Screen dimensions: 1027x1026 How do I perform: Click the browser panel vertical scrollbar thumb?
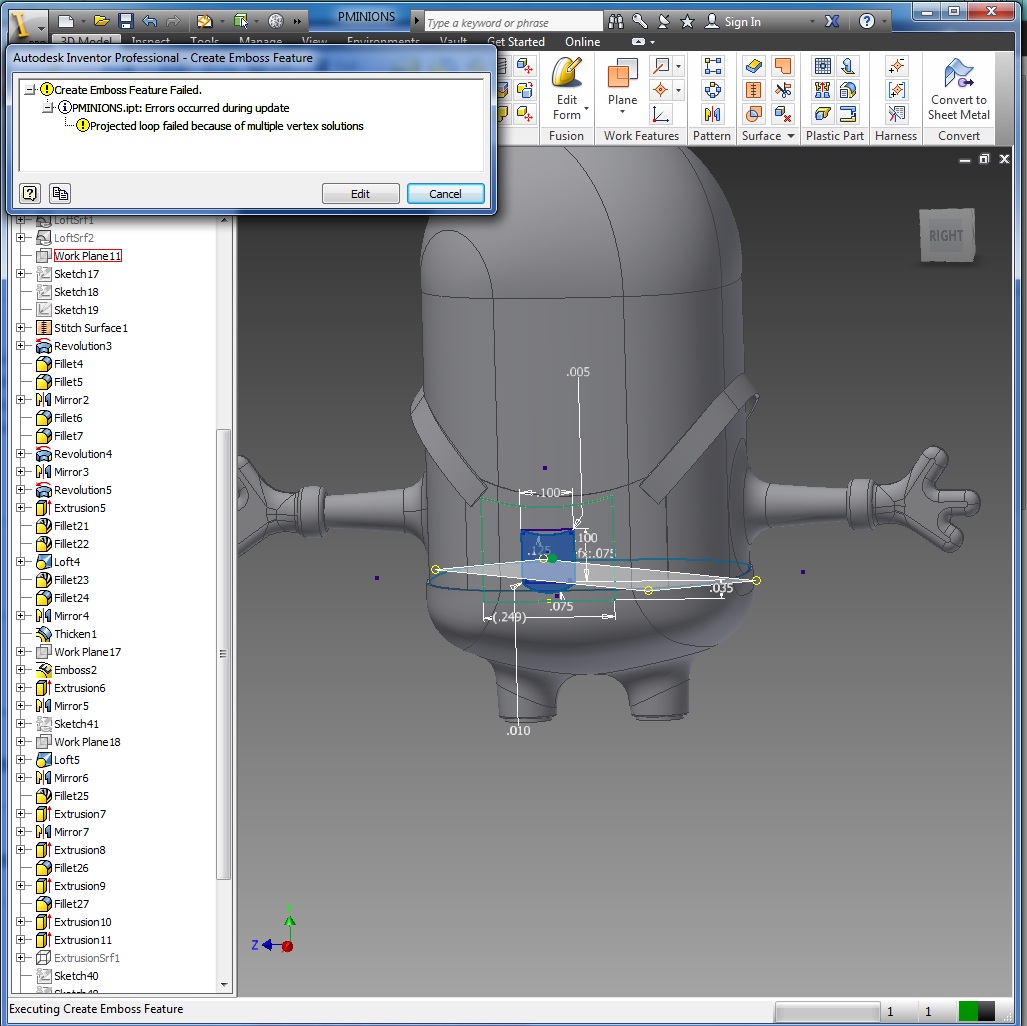coord(223,653)
